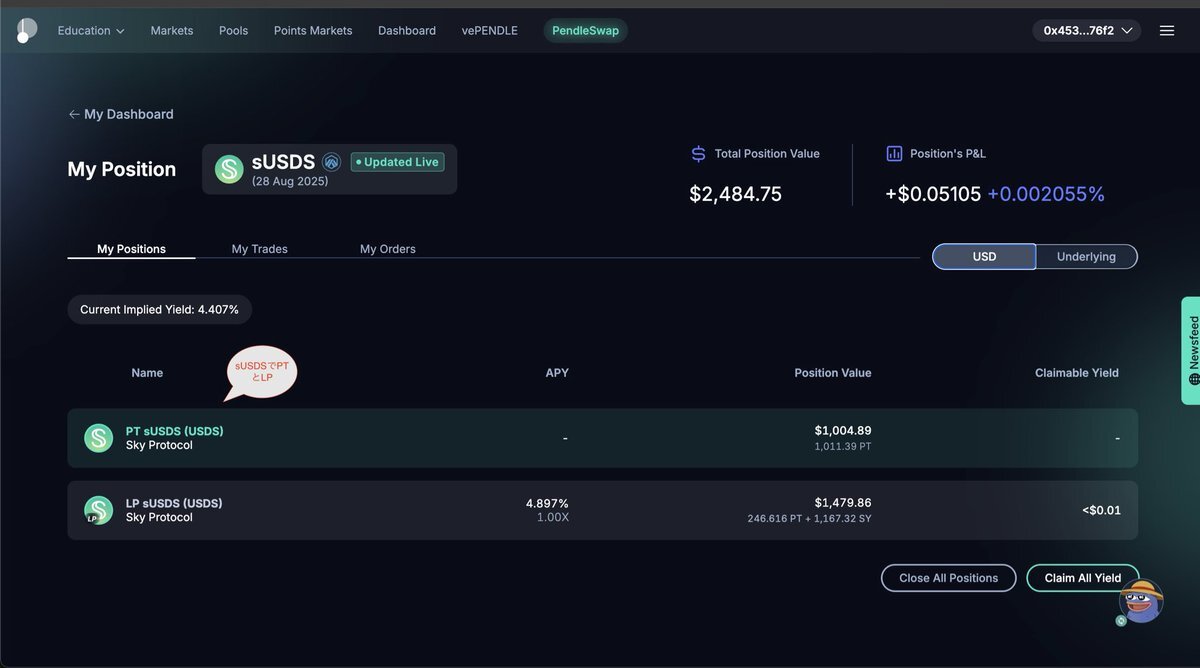
Task: Click the (28 Aug 2025) maturity date
Action: [x=290, y=181]
